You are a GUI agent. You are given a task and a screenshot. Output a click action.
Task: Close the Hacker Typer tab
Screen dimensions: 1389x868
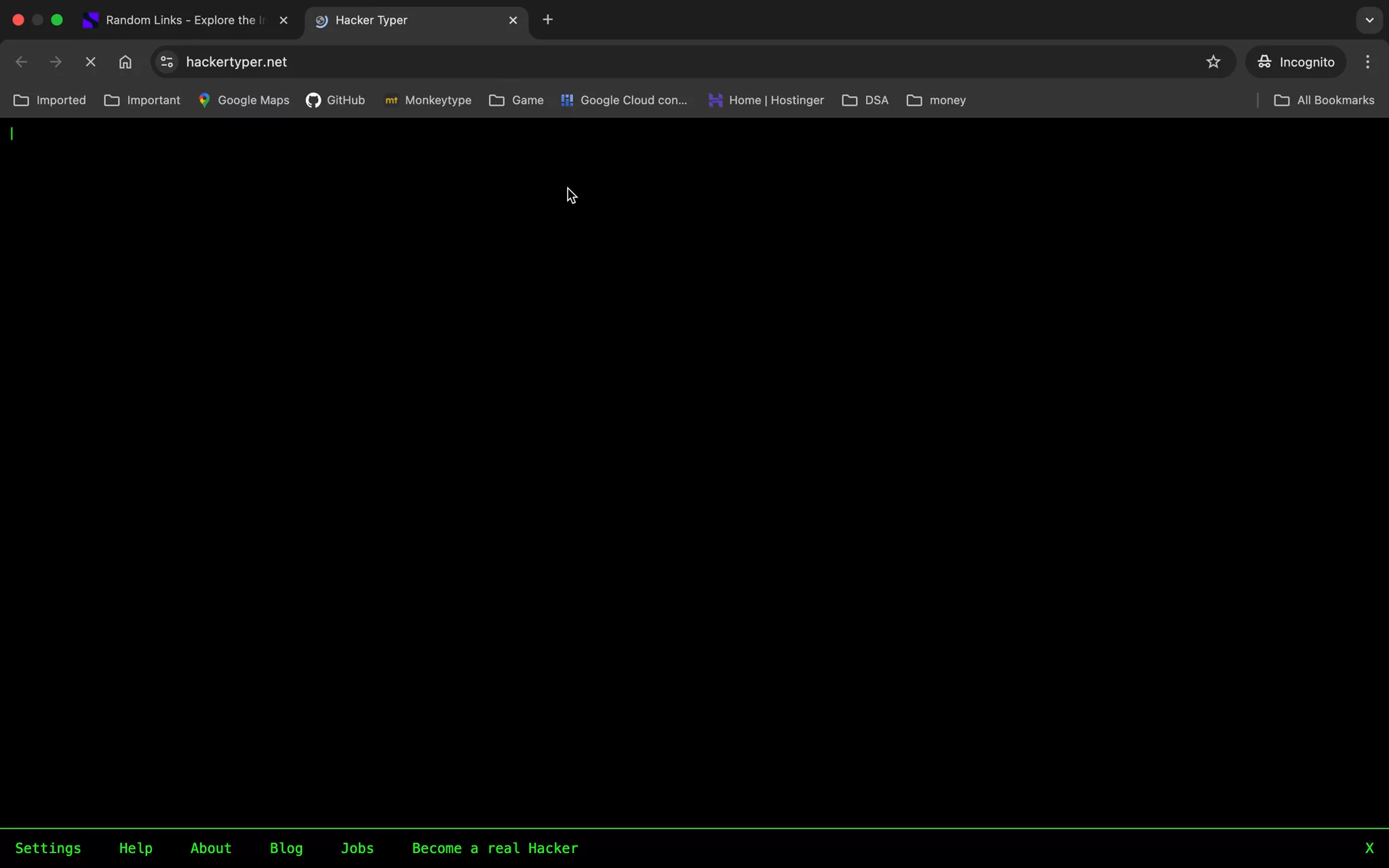point(513,20)
